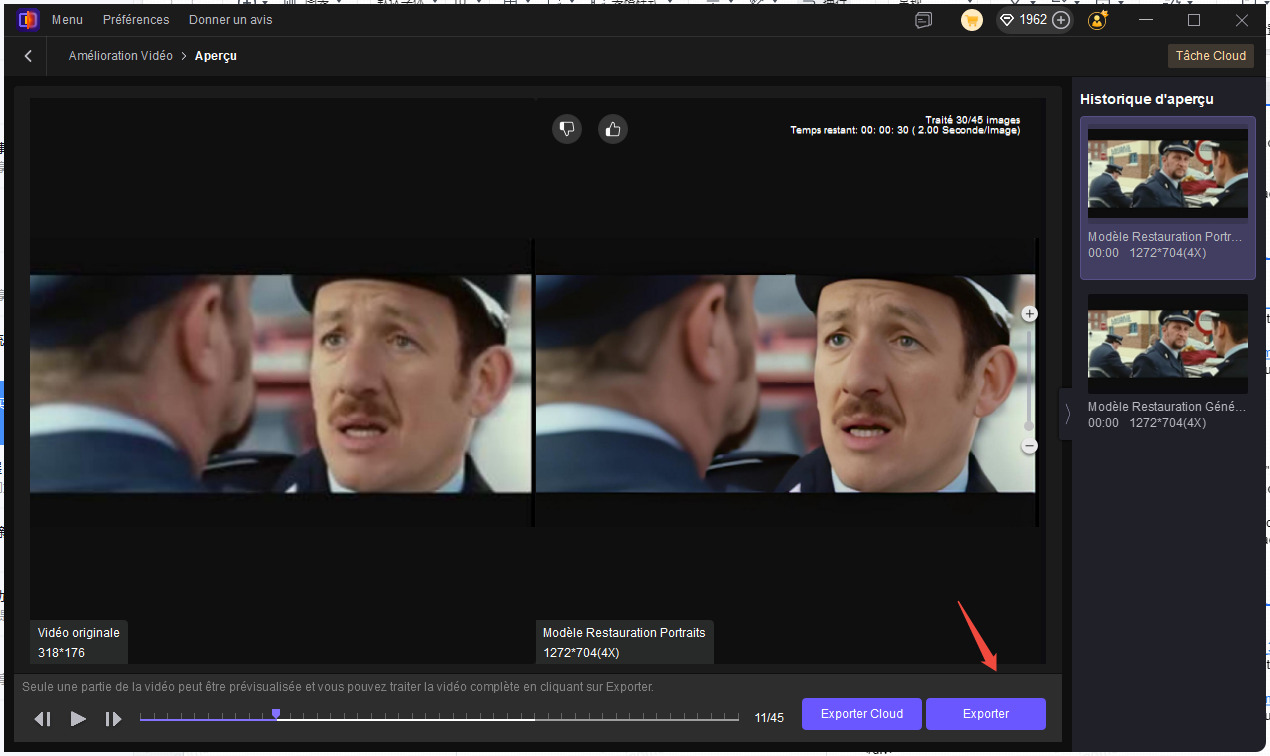
Task: Click the Exporter button
Action: 985,714
